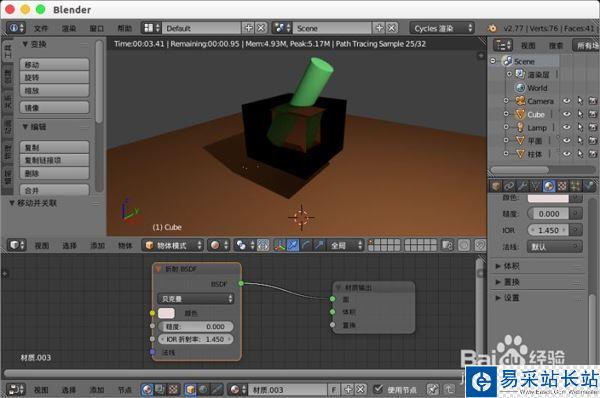Open the 法线 默认 dropdown in properties

[x=555, y=247]
